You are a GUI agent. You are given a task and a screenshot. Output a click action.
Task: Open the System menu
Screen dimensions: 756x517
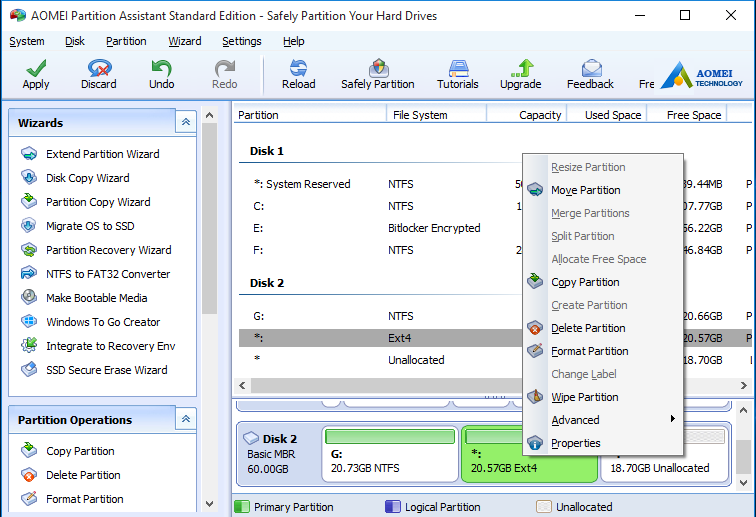pos(27,41)
